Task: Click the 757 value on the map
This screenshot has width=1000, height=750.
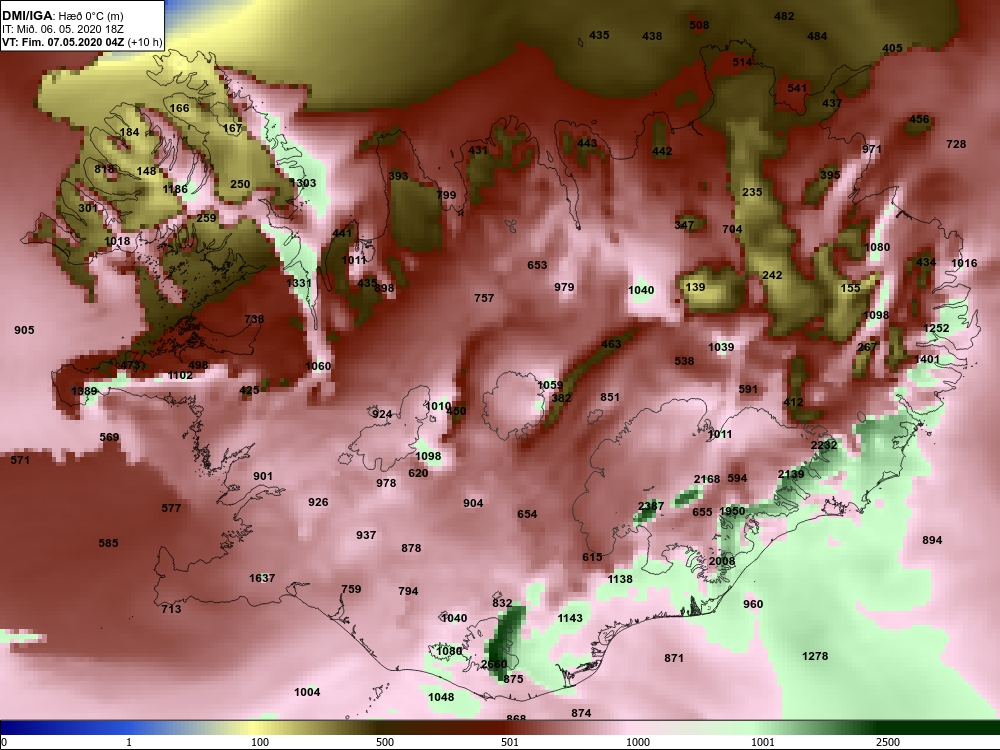Action: 484,298
